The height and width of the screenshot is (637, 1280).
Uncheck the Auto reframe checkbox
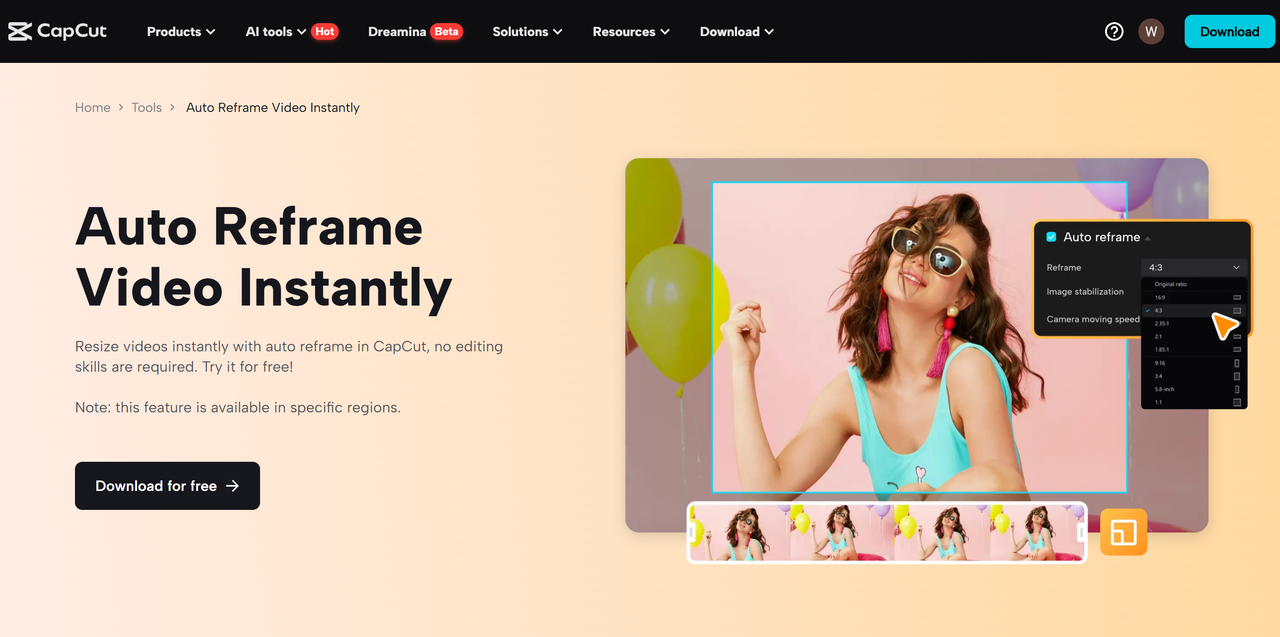point(1051,237)
